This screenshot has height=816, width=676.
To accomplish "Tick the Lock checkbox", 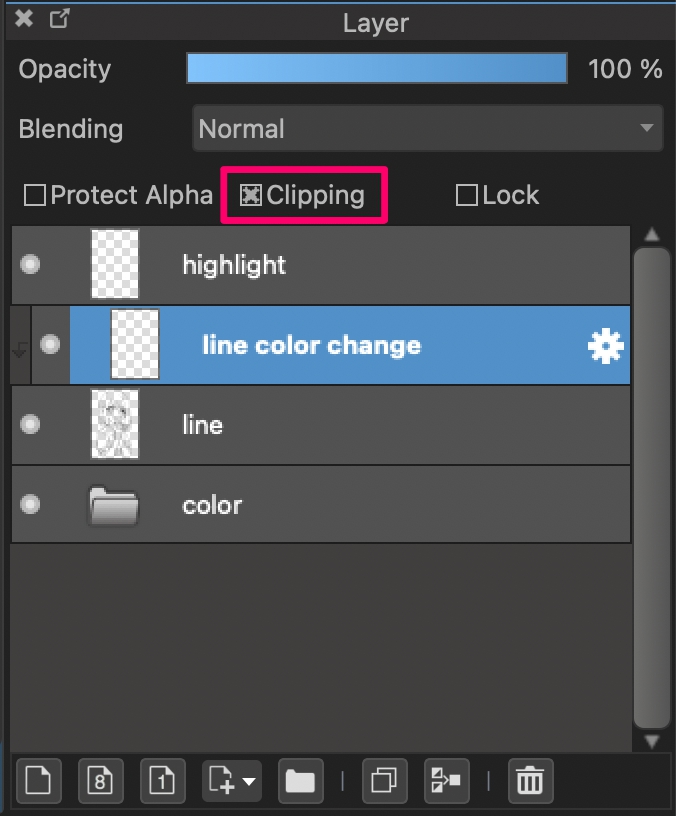I will (466, 195).
